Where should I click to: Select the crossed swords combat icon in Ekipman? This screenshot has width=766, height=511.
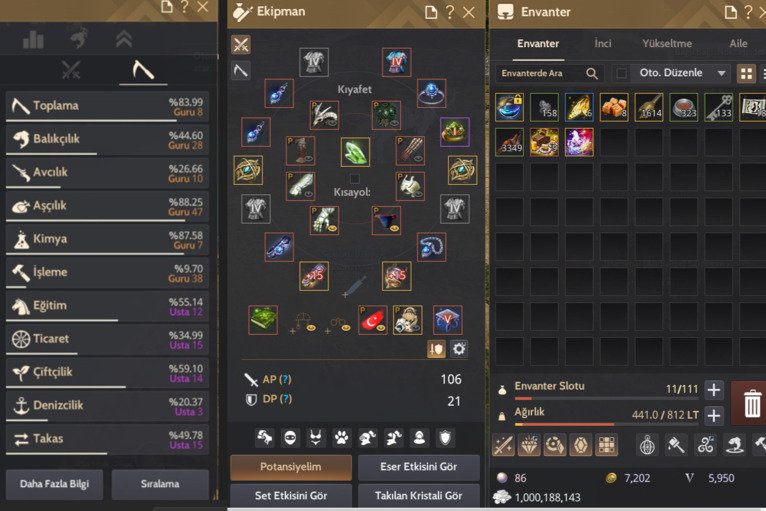click(x=240, y=45)
